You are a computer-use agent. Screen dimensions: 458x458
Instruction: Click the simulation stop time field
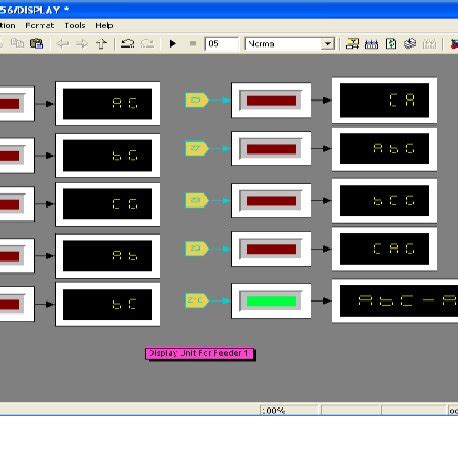click(222, 44)
